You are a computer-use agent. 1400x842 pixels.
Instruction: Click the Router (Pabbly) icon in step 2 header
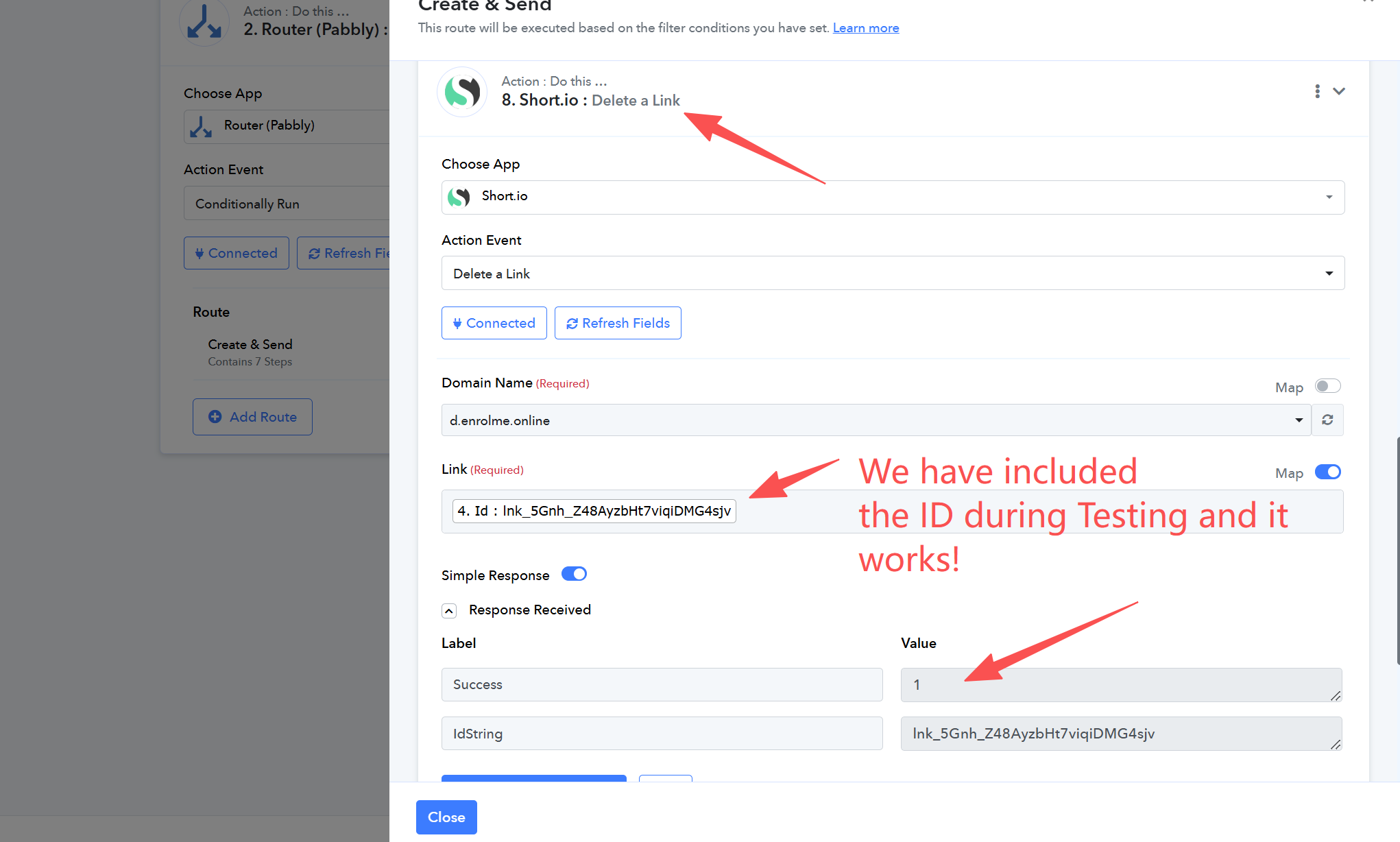coord(204,22)
